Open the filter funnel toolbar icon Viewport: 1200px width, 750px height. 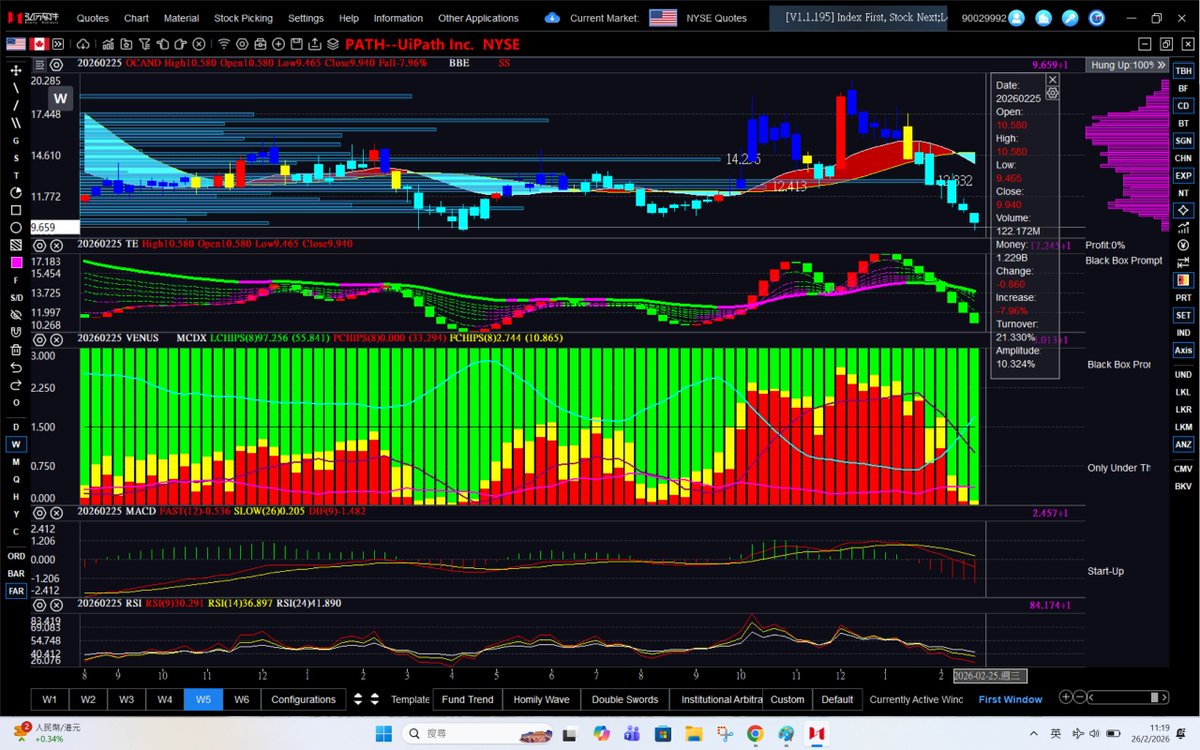(x=144, y=44)
